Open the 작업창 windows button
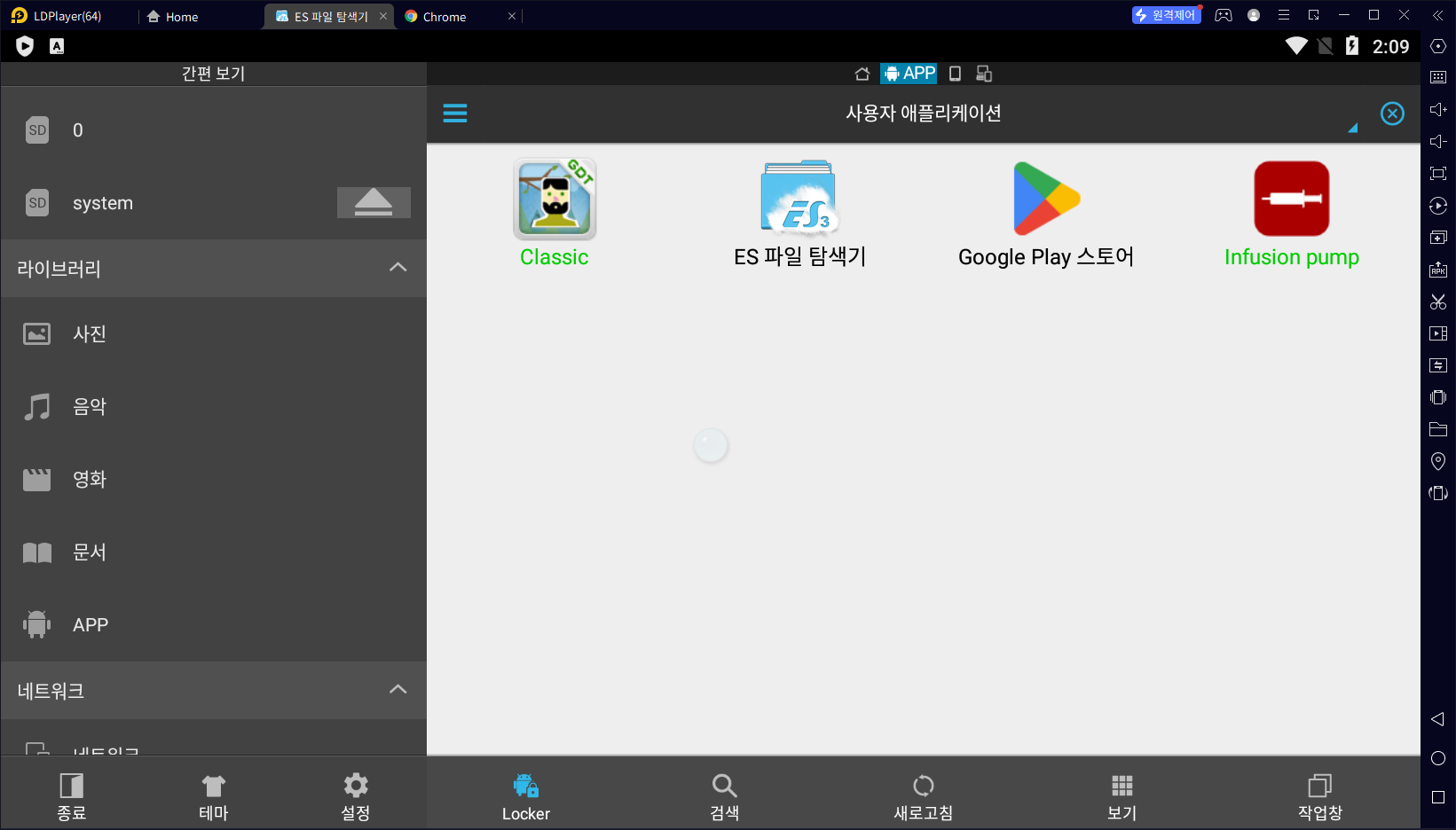1456x830 pixels. click(x=1320, y=796)
